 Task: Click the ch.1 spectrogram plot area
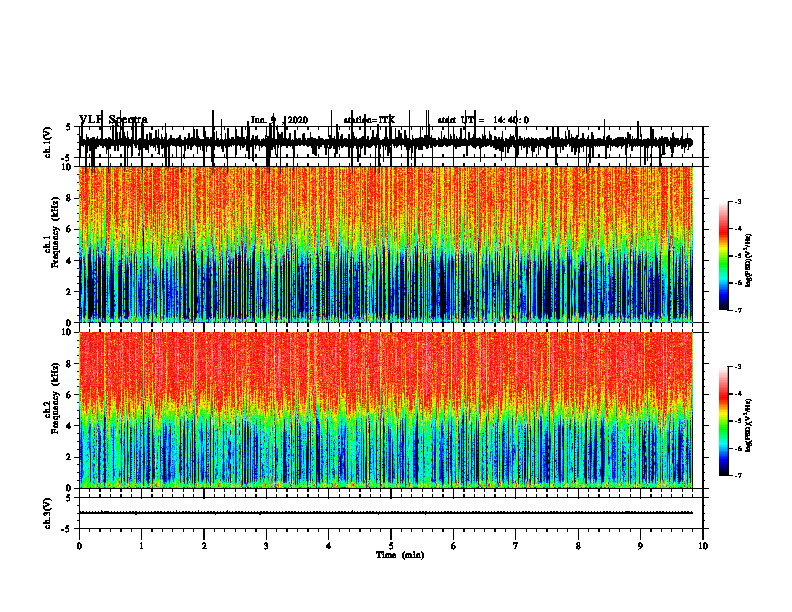[x=386, y=244]
